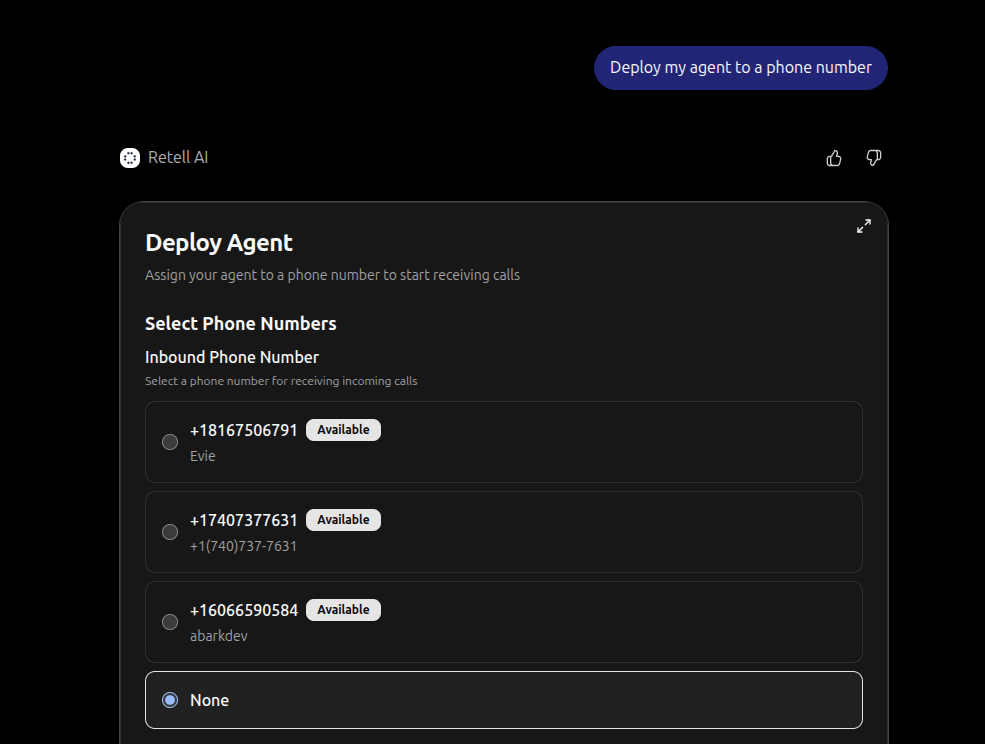Click 'Assign your agent to a phone number' subtitle
This screenshot has width=985, height=744.
(332, 275)
